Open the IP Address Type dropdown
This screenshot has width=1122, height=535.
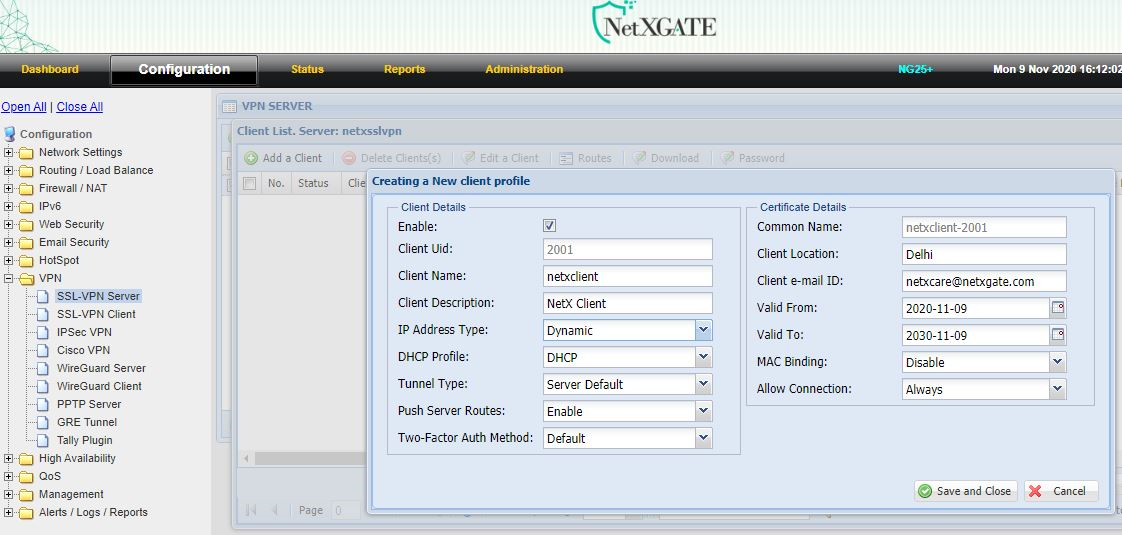coord(703,330)
